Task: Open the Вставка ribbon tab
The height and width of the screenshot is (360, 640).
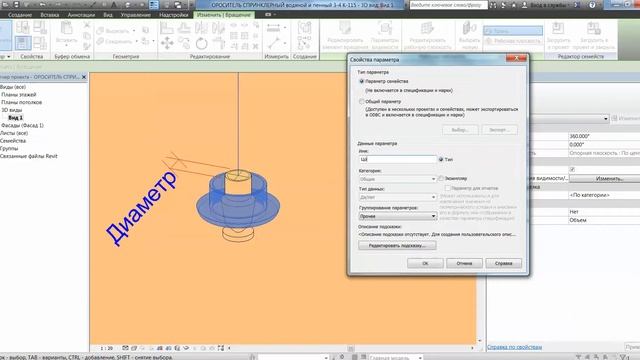Action: pos(50,15)
